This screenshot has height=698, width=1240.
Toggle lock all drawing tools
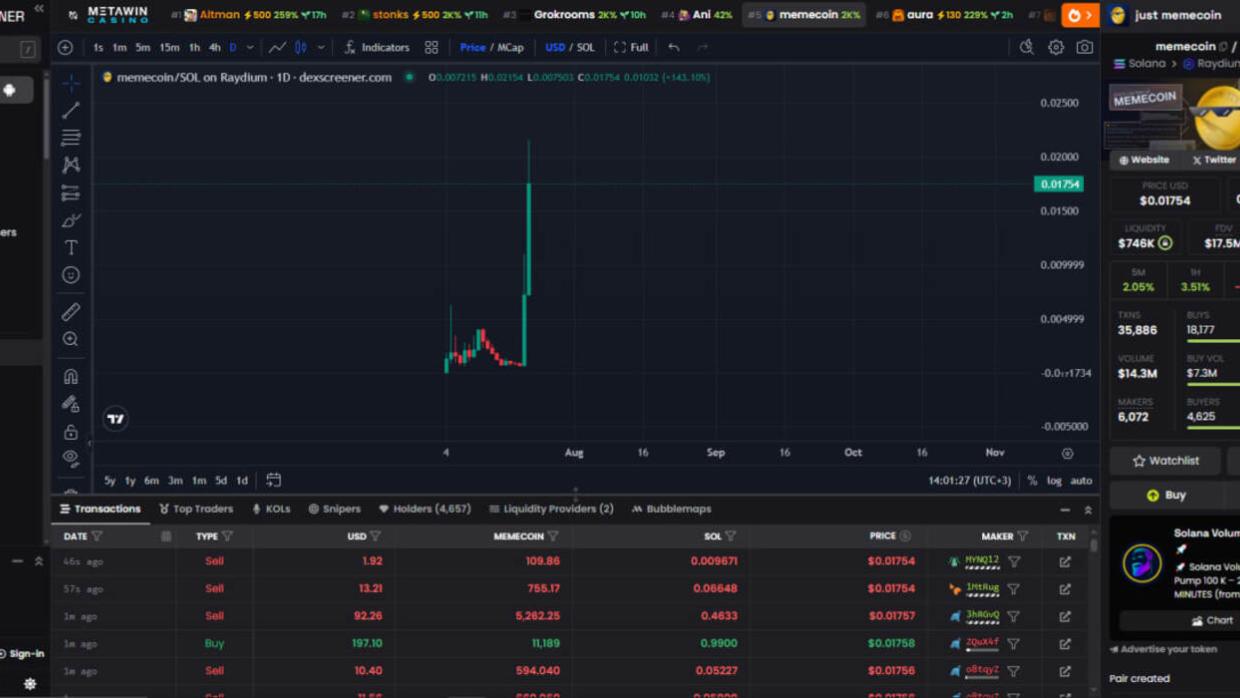click(x=70, y=432)
